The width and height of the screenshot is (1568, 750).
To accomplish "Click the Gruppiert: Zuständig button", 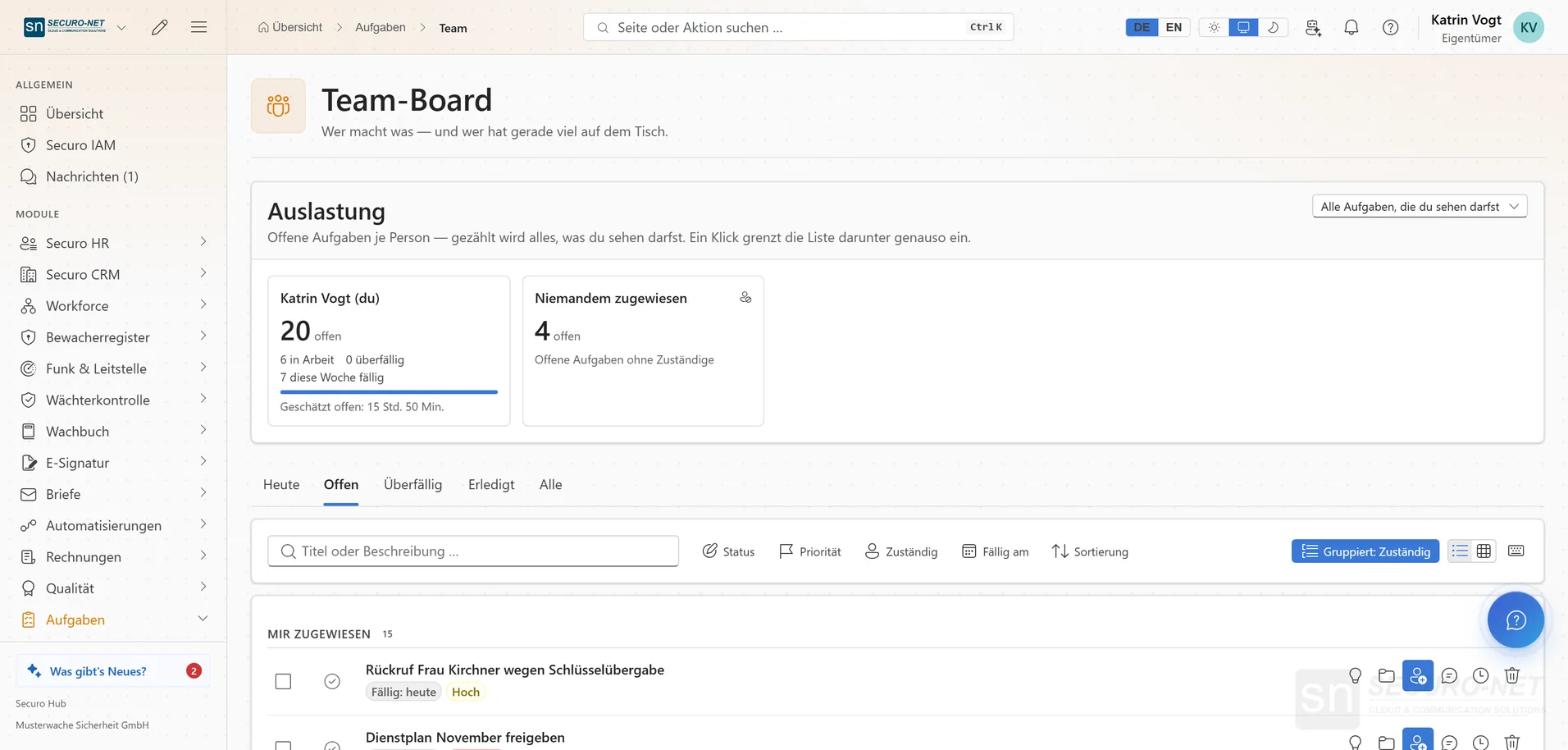I will (1365, 551).
